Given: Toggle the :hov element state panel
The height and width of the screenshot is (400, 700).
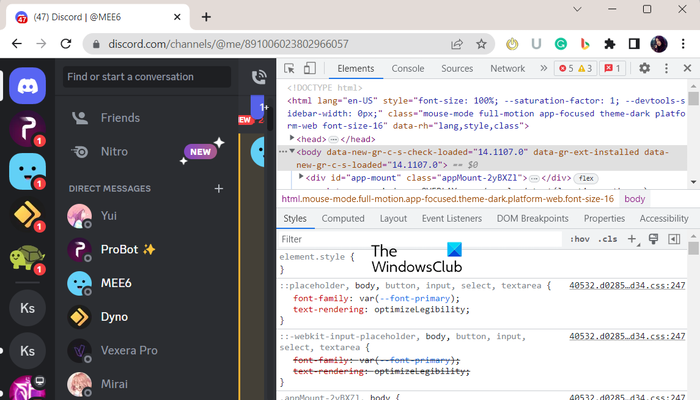Looking at the screenshot, I should (x=579, y=239).
